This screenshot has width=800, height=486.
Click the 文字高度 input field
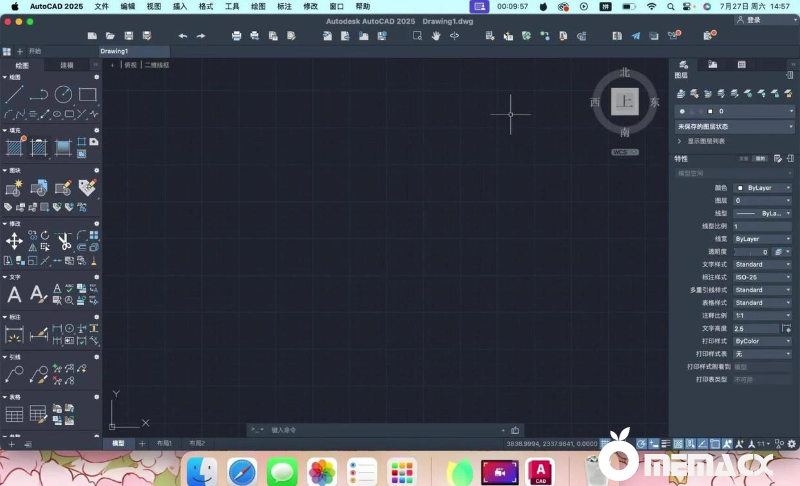click(756, 328)
